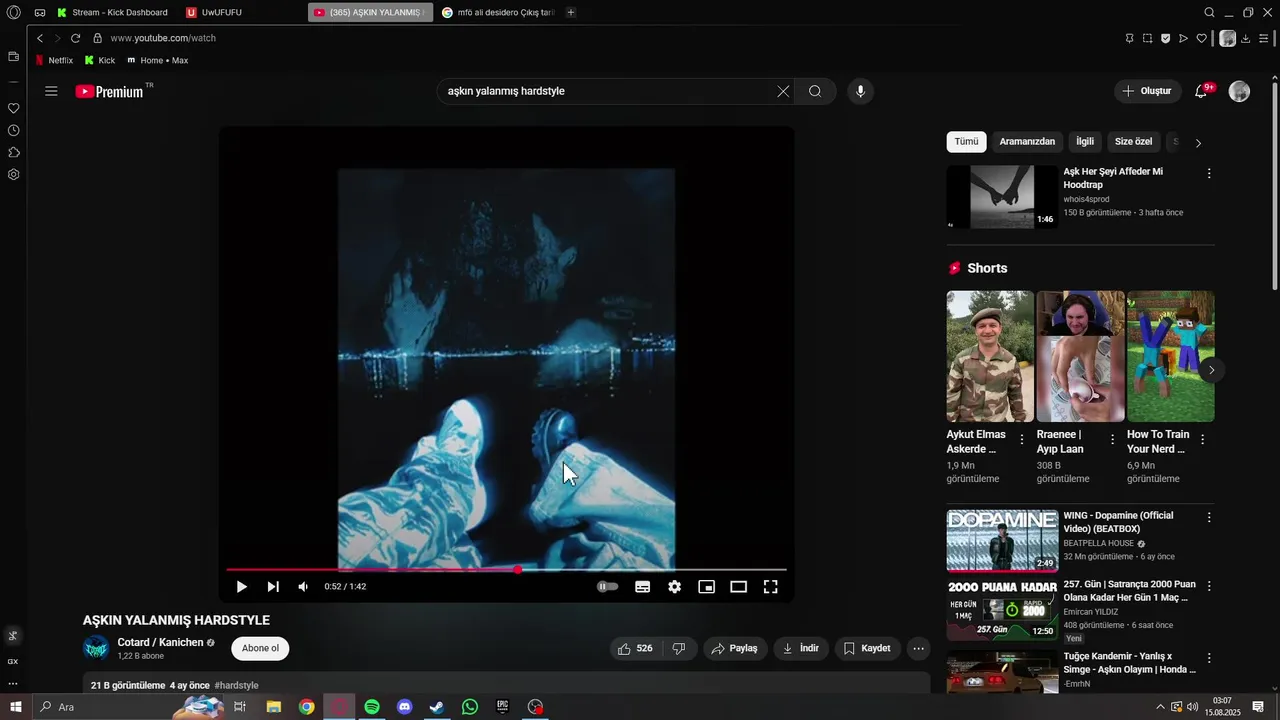
Task: Open YouTube hamburger guide menu
Action: (51, 91)
